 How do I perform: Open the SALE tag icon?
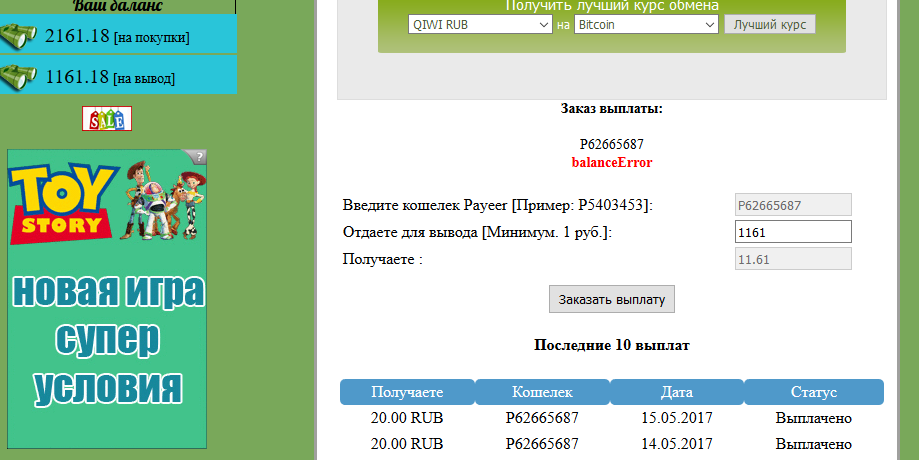(107, 118)
